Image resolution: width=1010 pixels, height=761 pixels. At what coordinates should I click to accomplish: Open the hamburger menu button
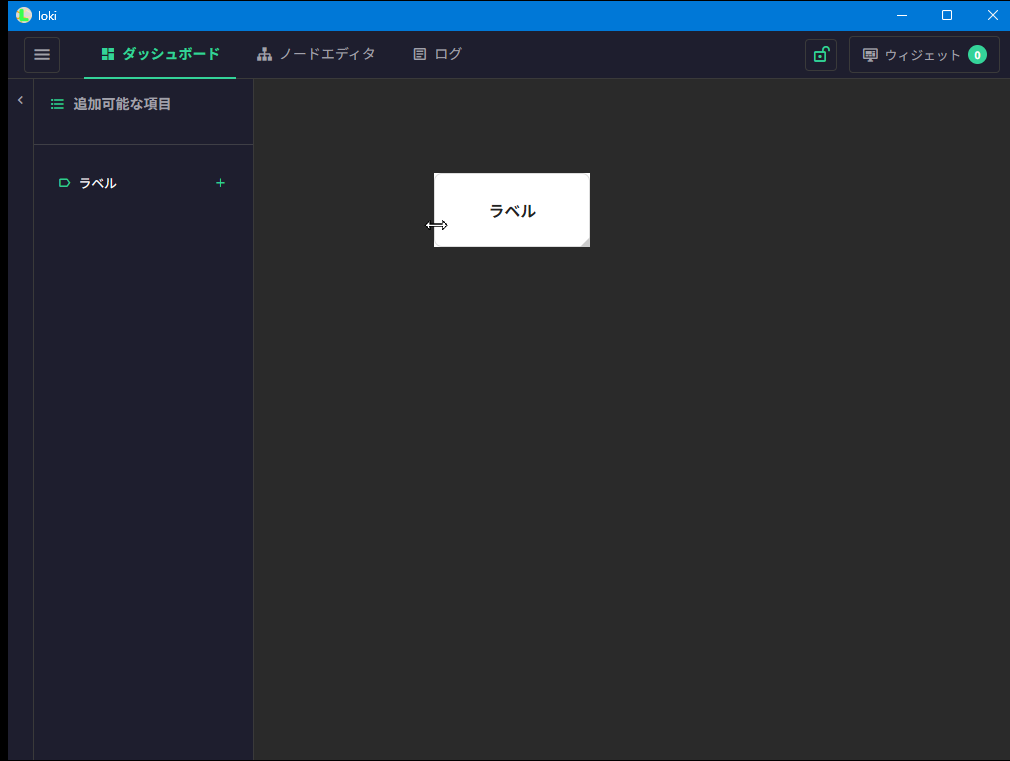point(42,55)
